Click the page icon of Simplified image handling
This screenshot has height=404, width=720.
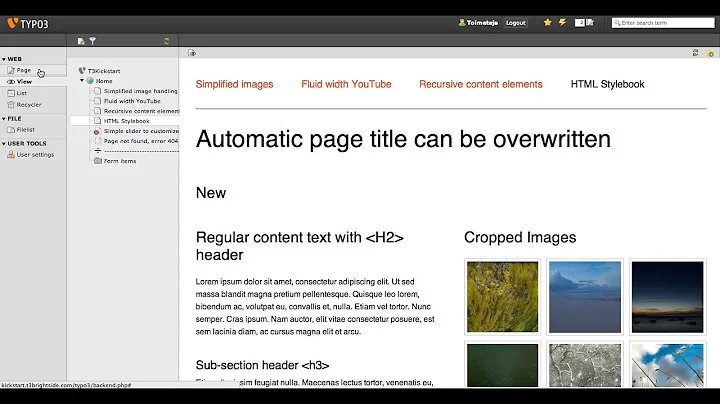97,91
